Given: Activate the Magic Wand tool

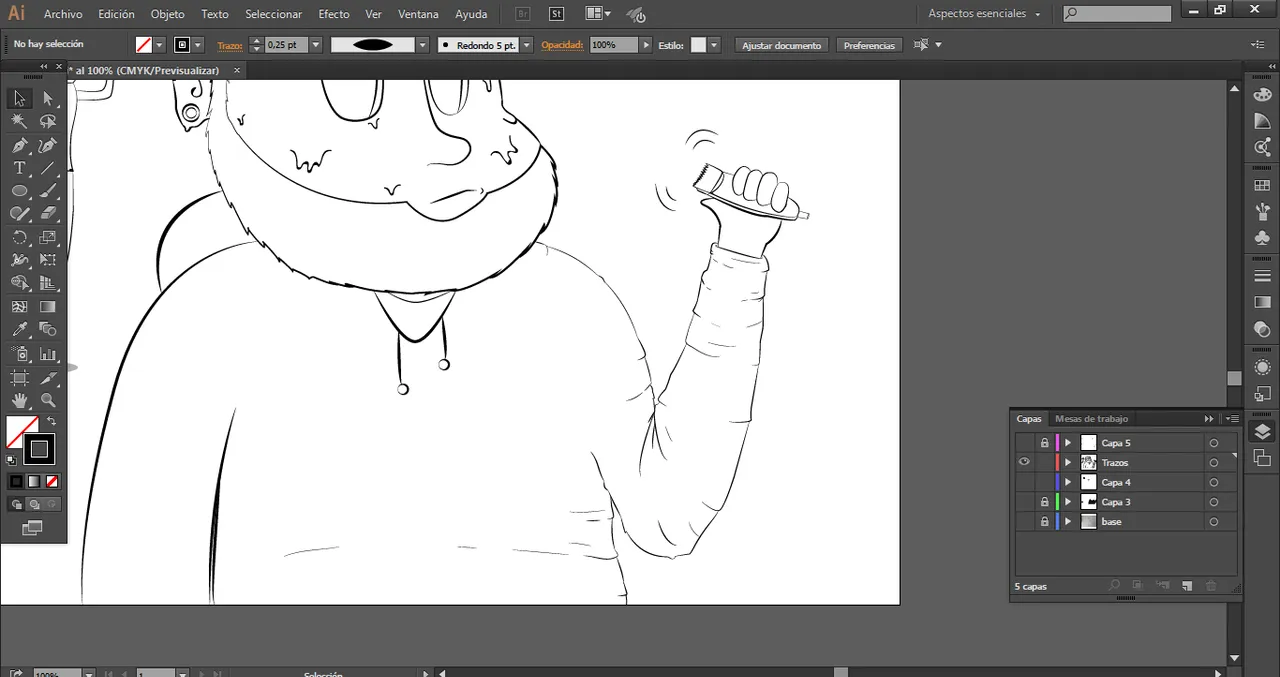Looking at the screenshot, I should [x=19, y=121].
